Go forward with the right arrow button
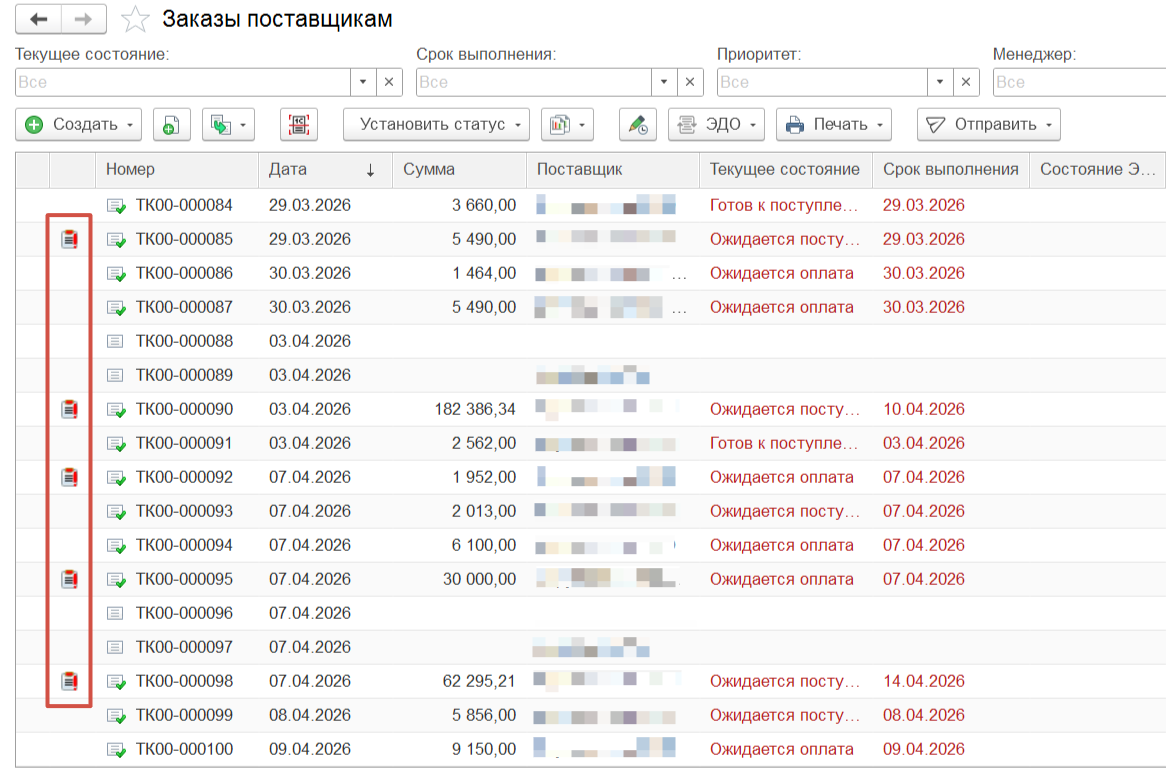This screenshot has height=771, width=1166. (x=83, y=19)
